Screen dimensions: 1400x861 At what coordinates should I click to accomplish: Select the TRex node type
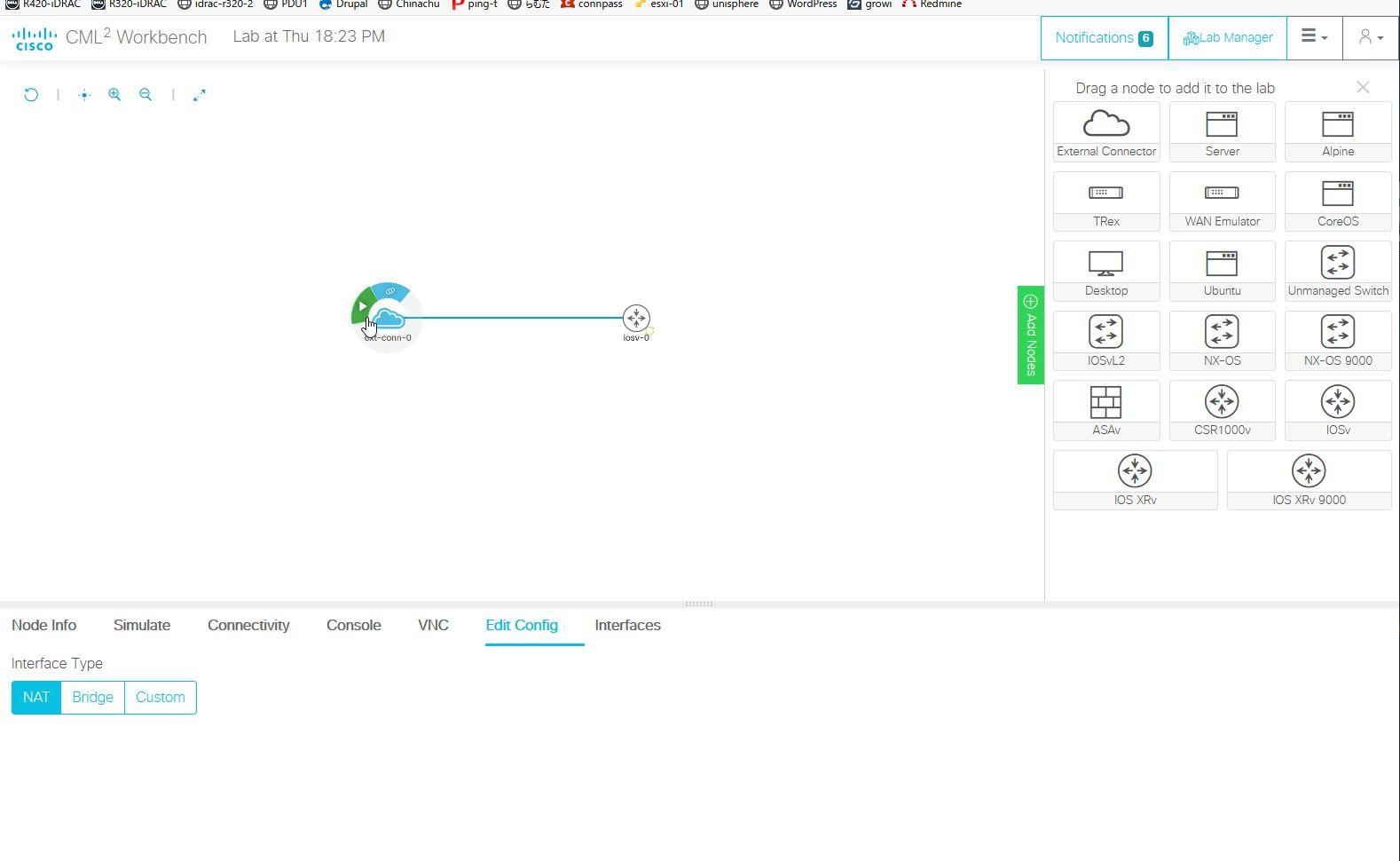click(1106, 201)
